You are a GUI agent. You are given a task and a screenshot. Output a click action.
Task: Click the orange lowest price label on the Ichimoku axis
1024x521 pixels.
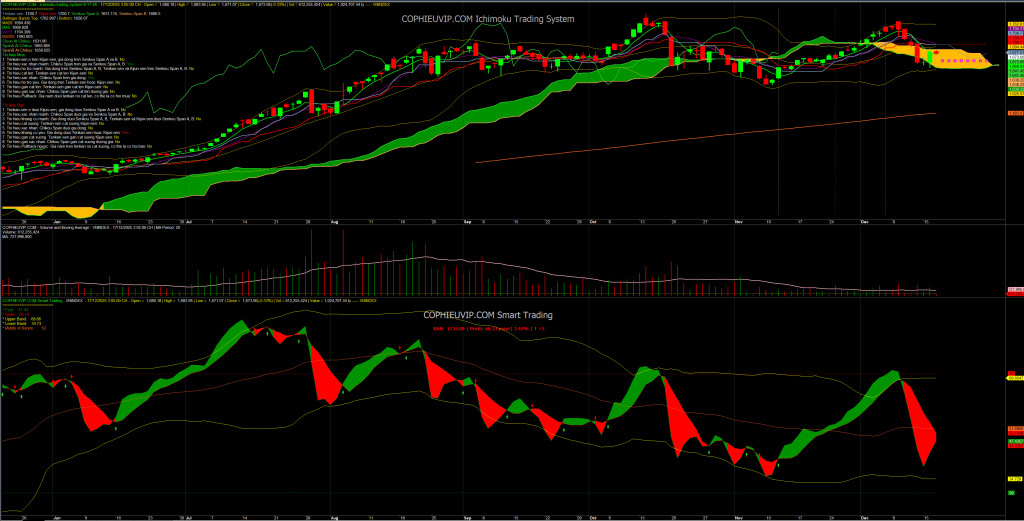click(x=1012, y=113)
